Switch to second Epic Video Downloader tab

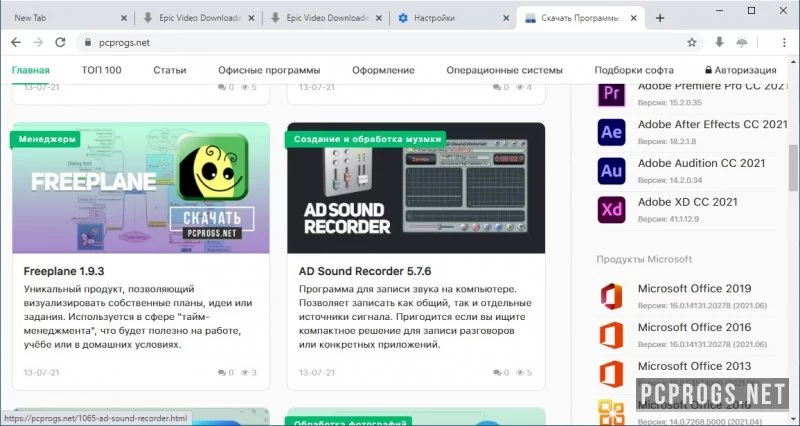click(x=327, y=18)
